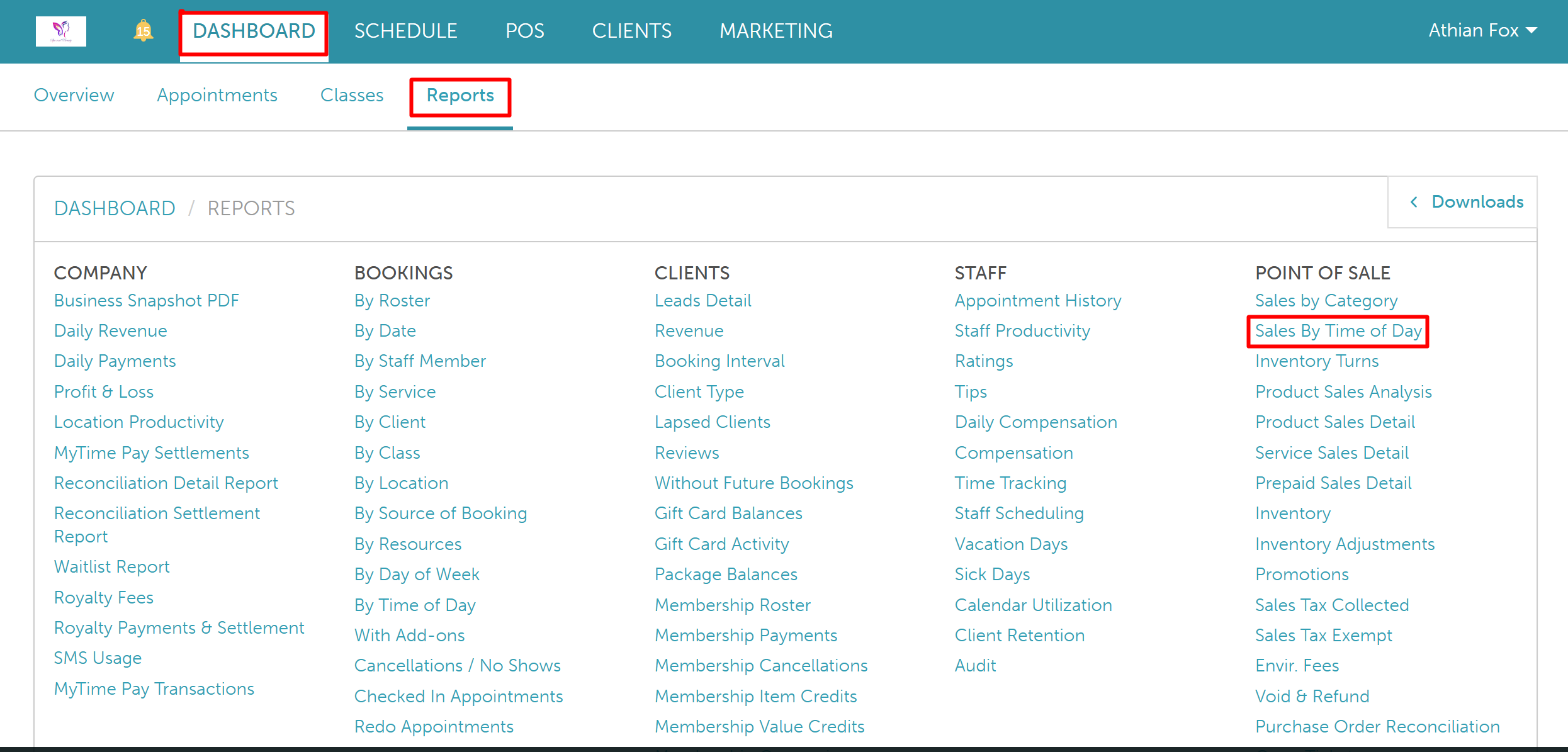The width and height of the screenshot is (1568, 752).
Task: Open the Downloads panel
Action: click(x=1477, y=202)
